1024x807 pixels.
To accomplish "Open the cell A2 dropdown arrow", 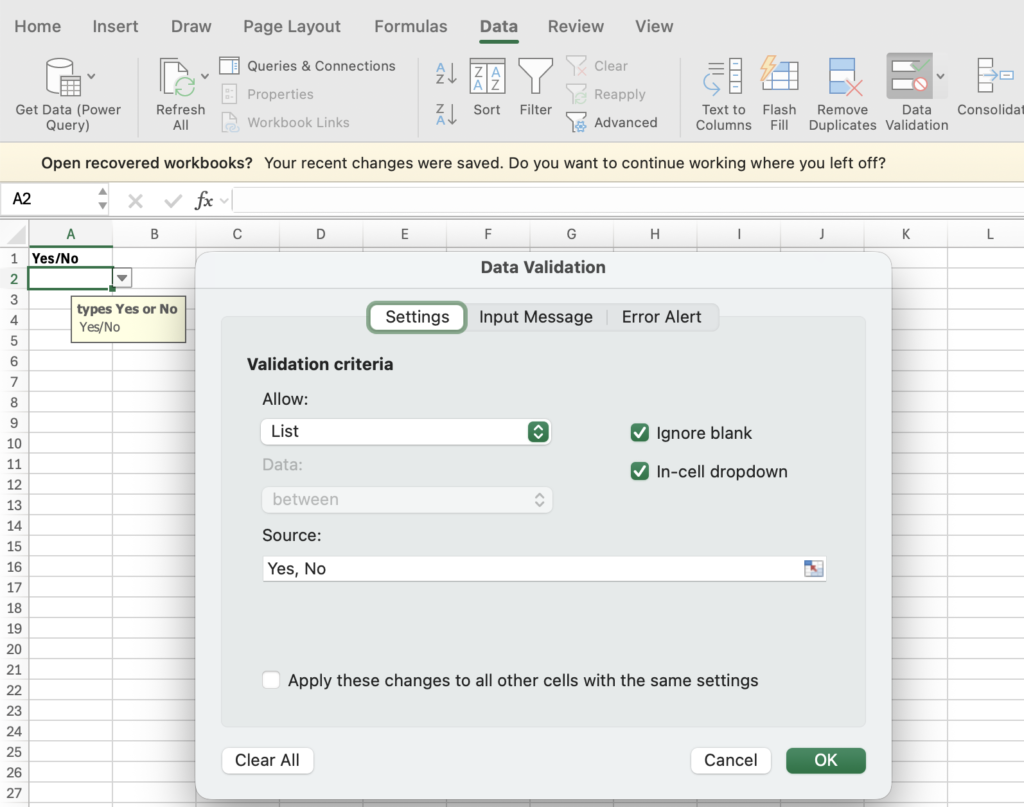I will coord(121,278).
